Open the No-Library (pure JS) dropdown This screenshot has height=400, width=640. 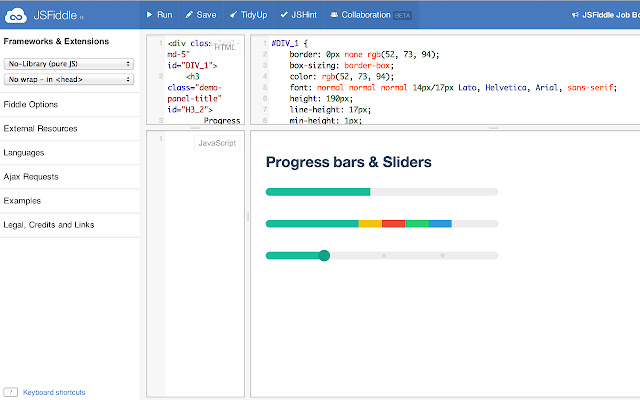click(x=70, y=63)
